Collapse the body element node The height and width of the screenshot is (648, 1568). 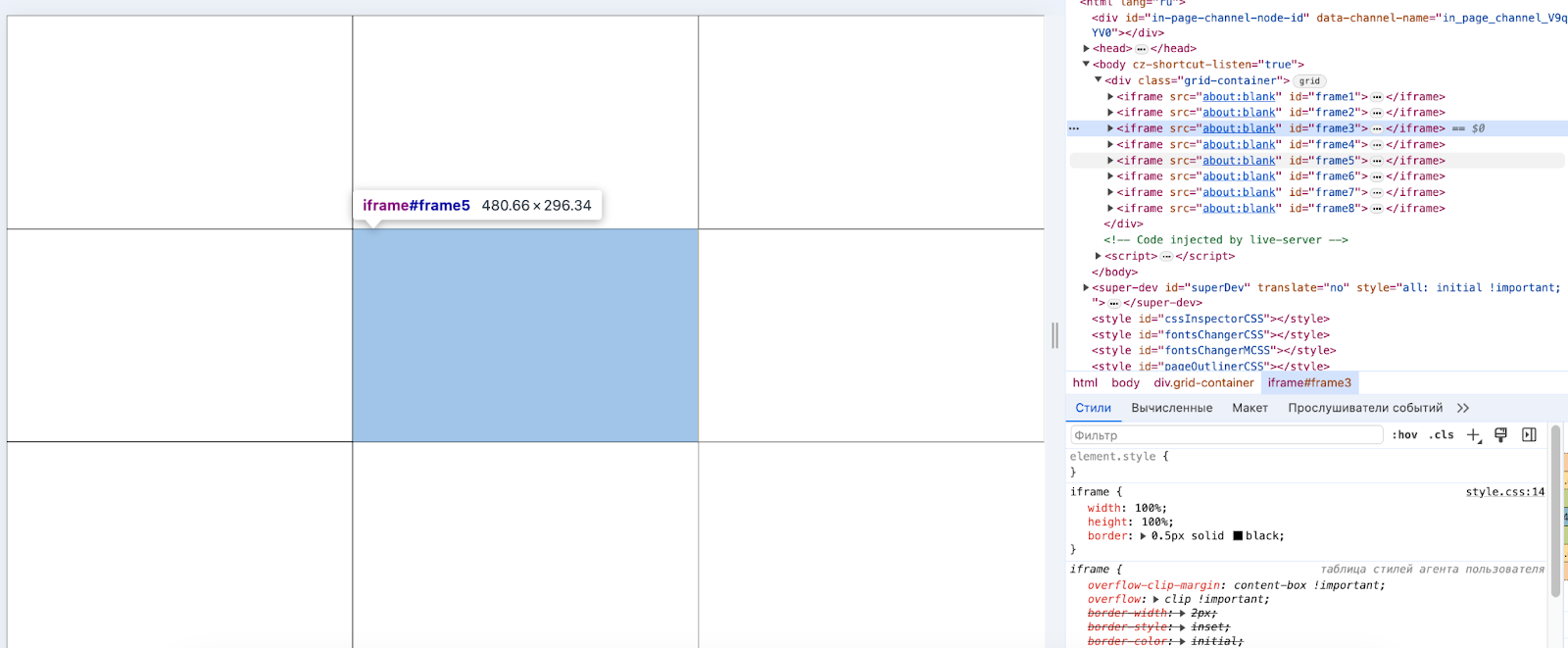coord(1086,65)
